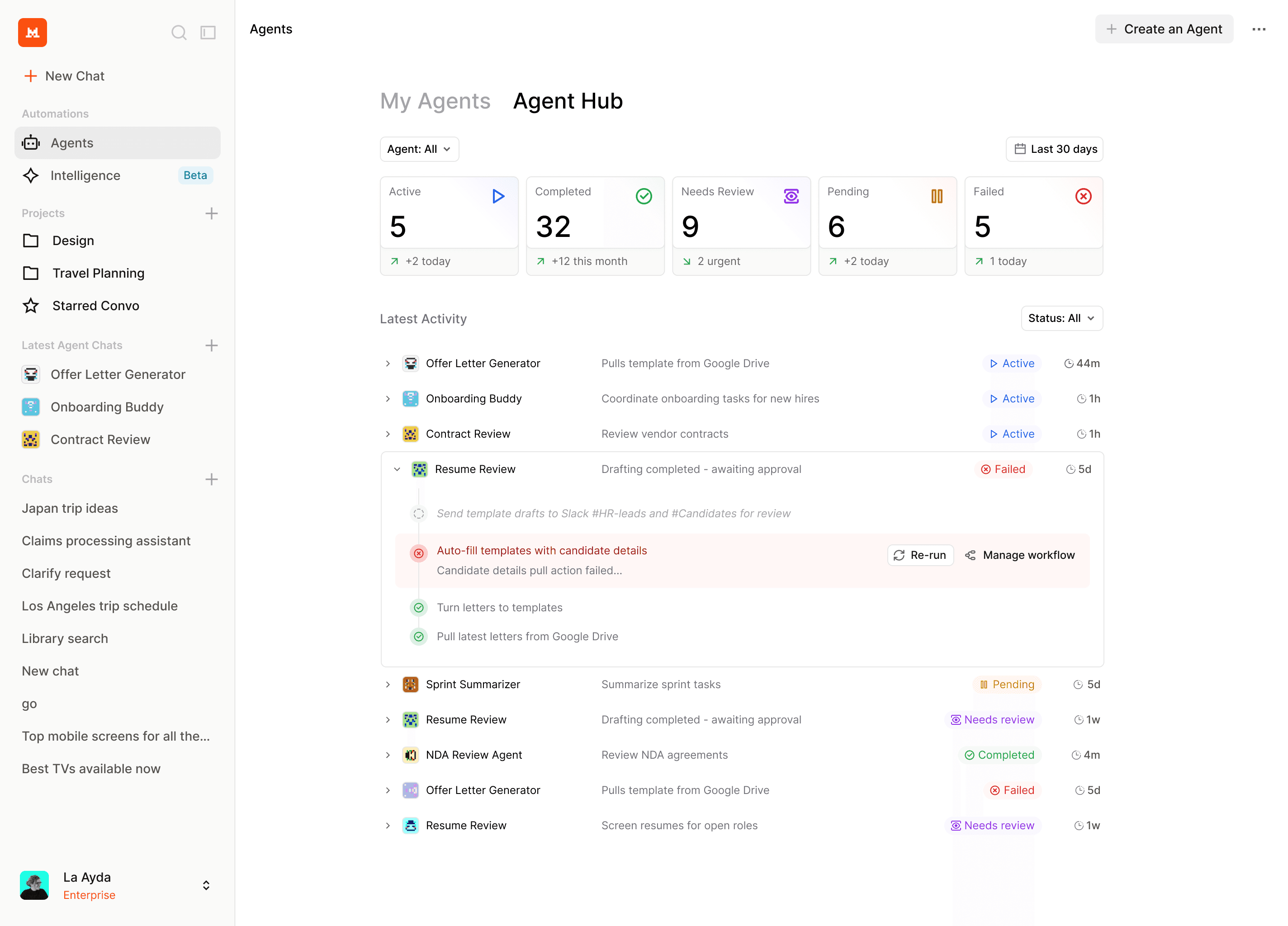
Task: Open the Last 30 days date picker
Action: tap(1055, 149)
